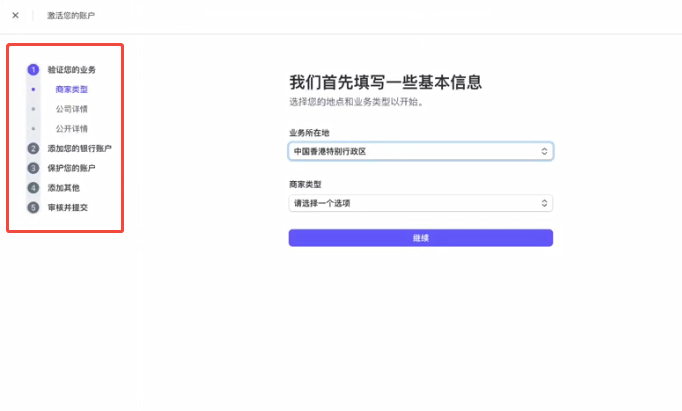
Task: Go to 公司详情 sub-step
Action: [71, 109]
